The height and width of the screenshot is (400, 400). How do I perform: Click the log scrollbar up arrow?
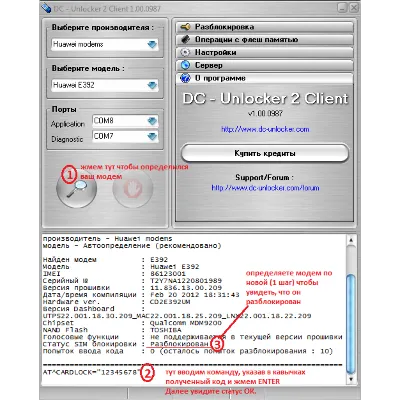pyautogui.click(x=351, y=241)
